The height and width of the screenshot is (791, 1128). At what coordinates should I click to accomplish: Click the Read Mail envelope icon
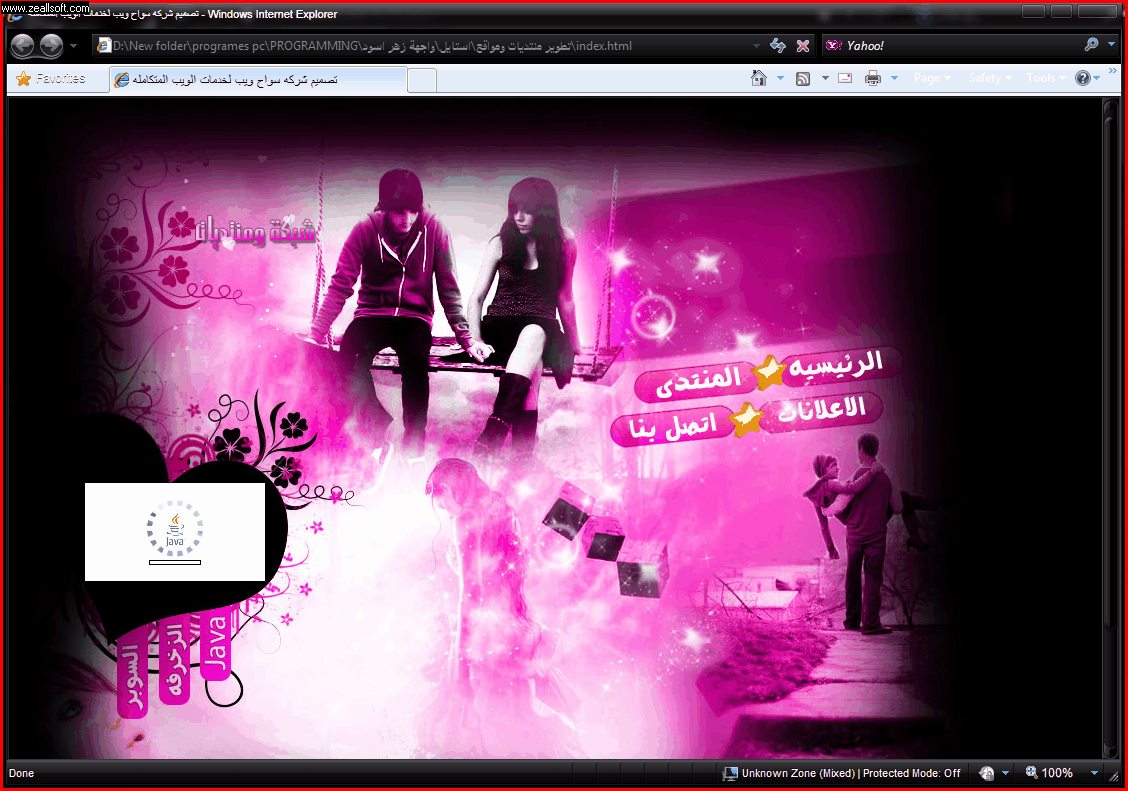[845, 78]
